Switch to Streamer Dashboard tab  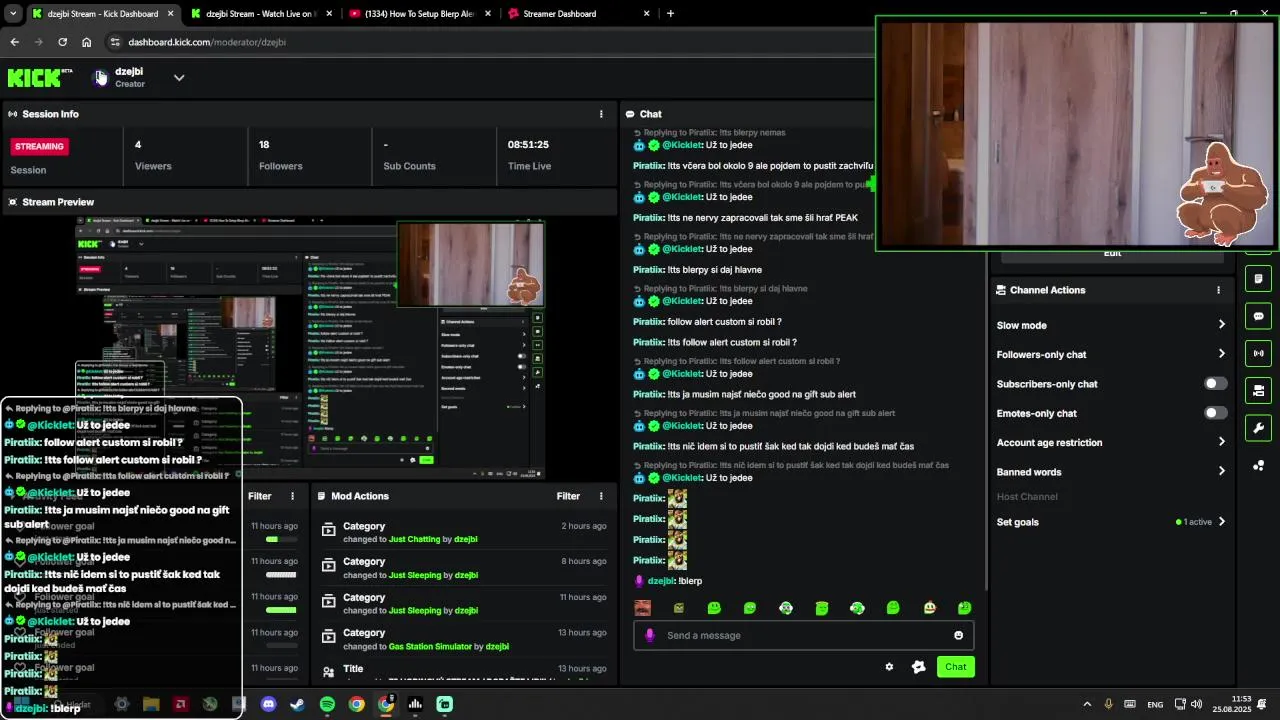578,14
